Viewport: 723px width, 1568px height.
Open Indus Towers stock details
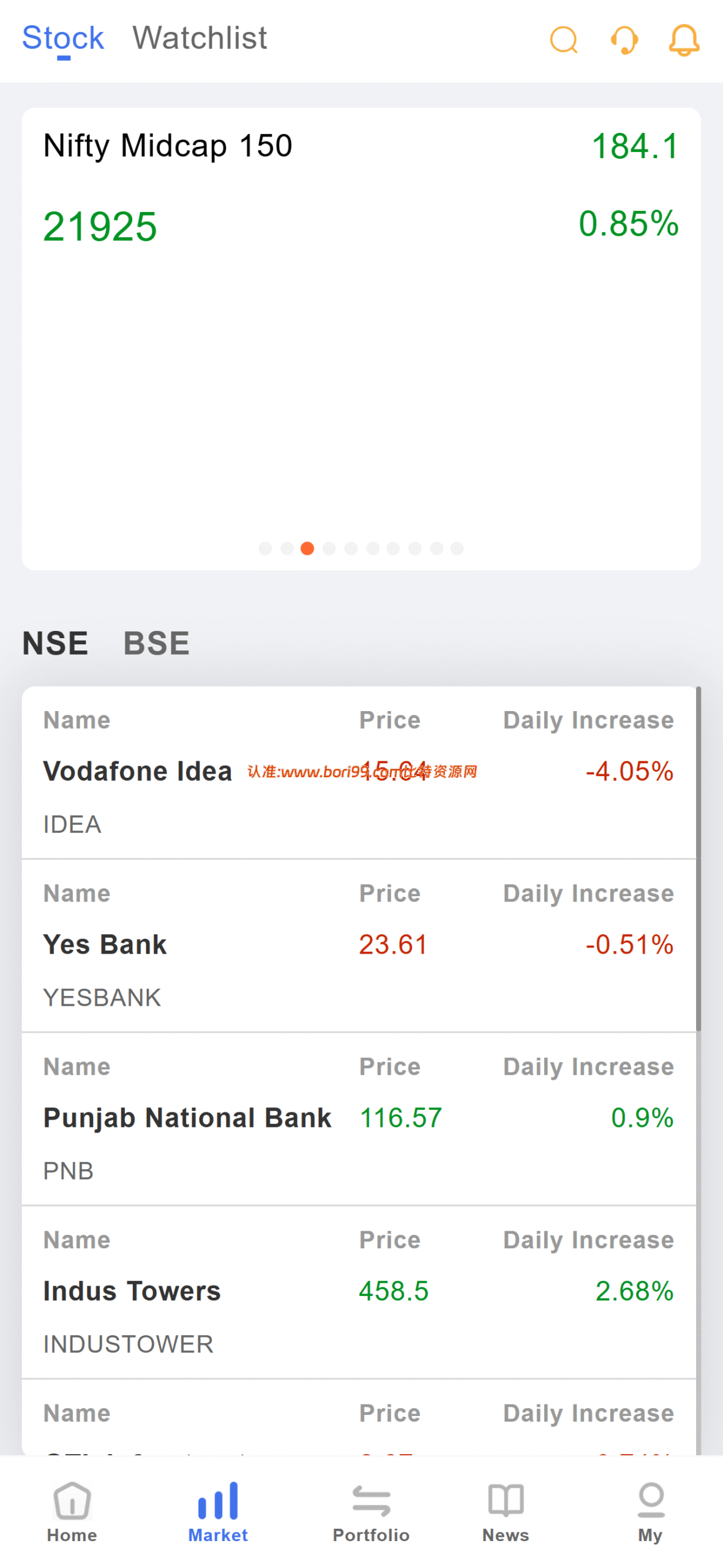(359, 1292)
